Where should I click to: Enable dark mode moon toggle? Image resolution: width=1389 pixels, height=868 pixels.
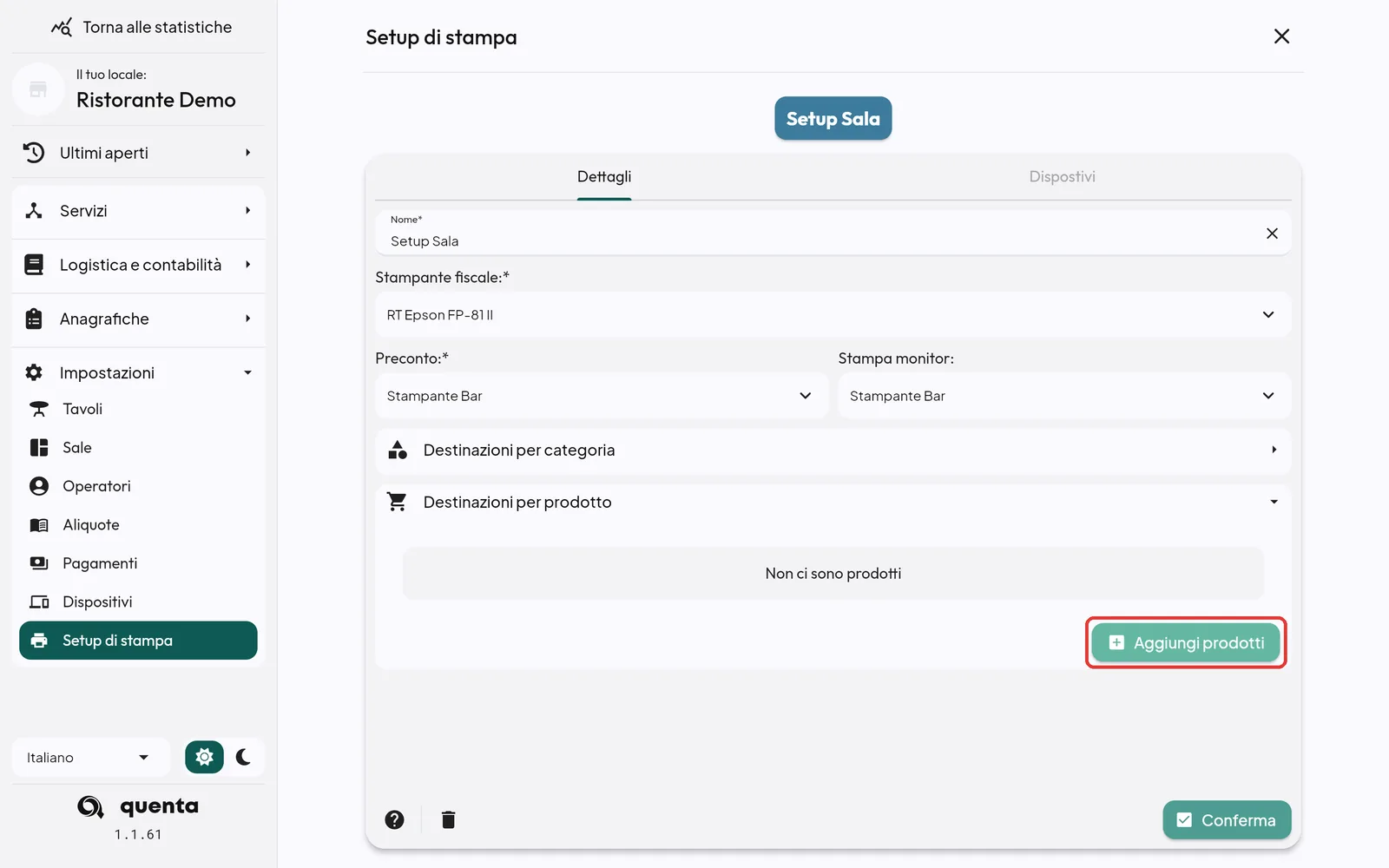tap(244, 757)
